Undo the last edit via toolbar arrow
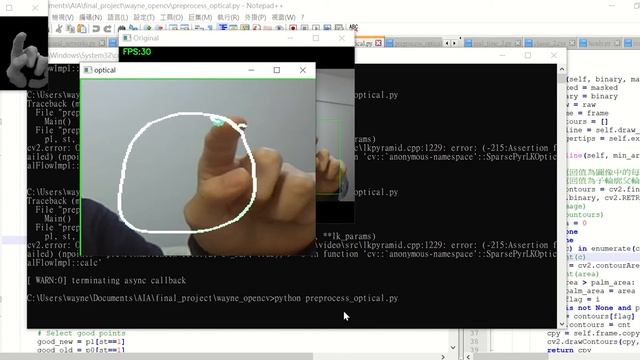The image size is (640, 360). (x=96, y=29)
